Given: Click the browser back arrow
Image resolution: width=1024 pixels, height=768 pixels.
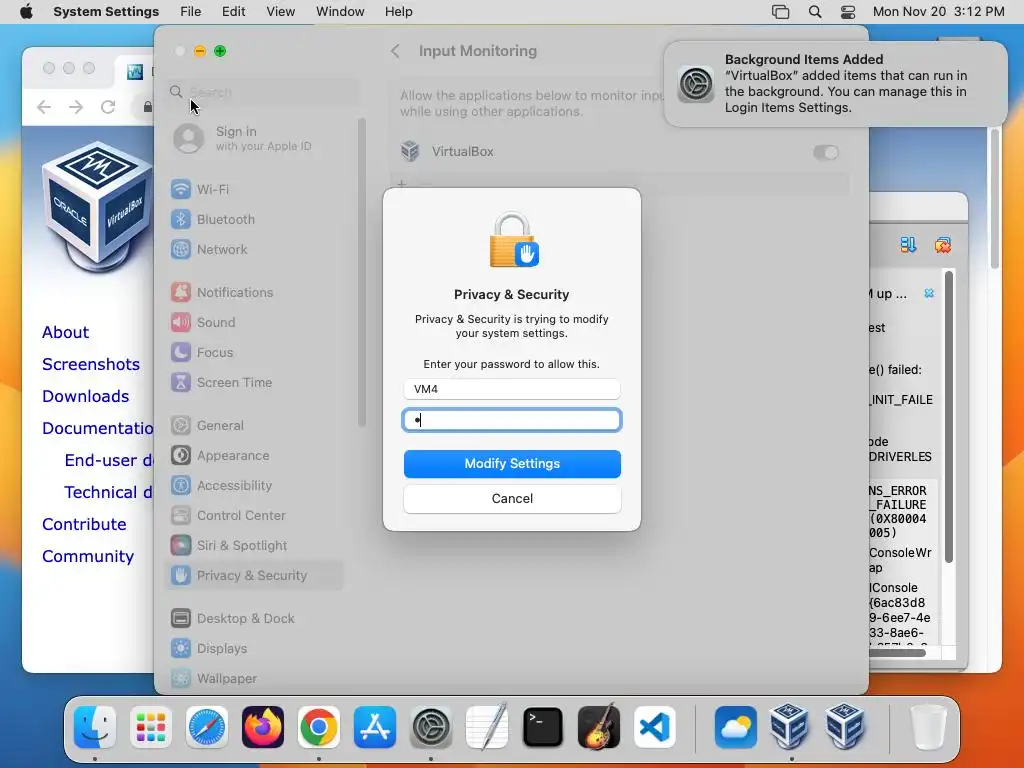Looking at the screenshot, I should pos(44,106).
